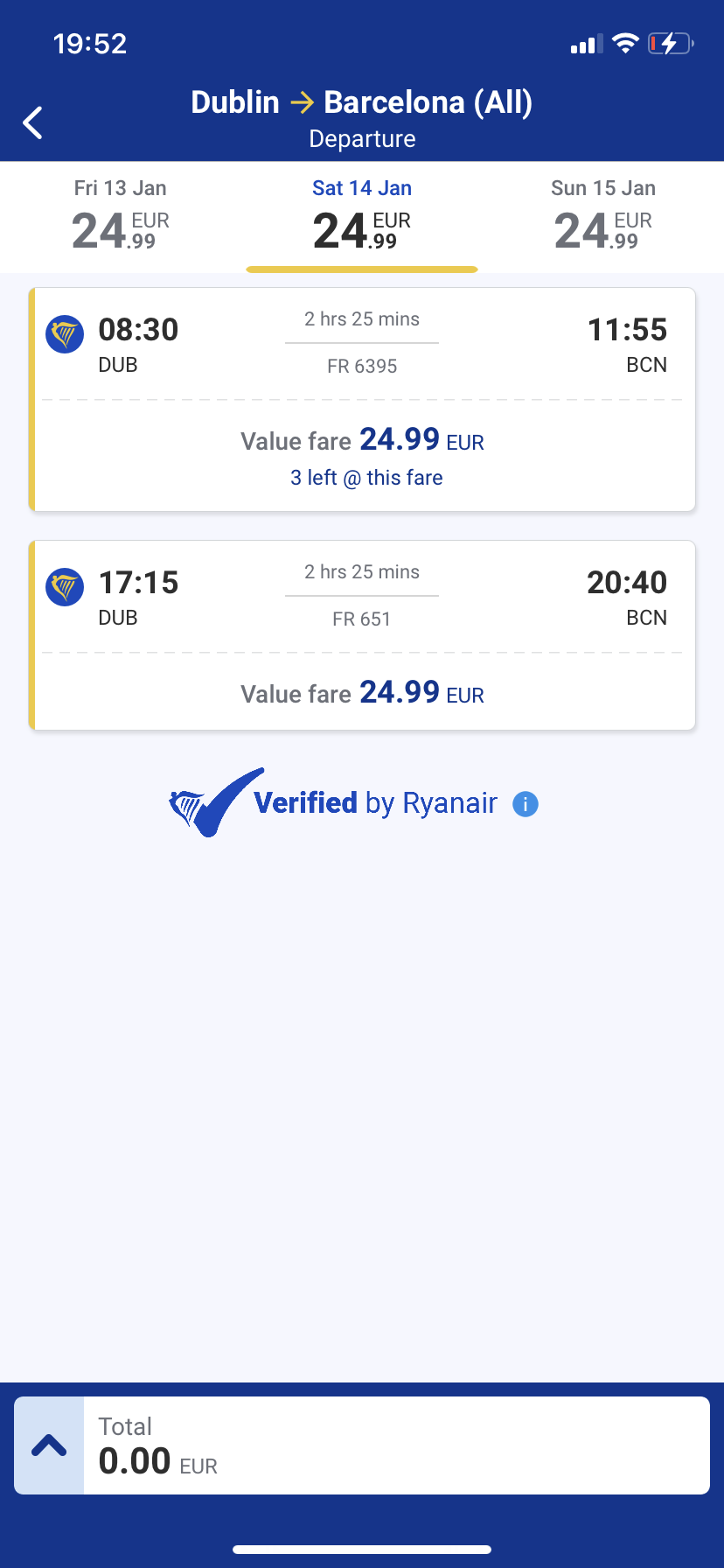Screen dimensions: 724x1568
Task: Tap the cellular signal bars icon
Action: click(587, 45)
